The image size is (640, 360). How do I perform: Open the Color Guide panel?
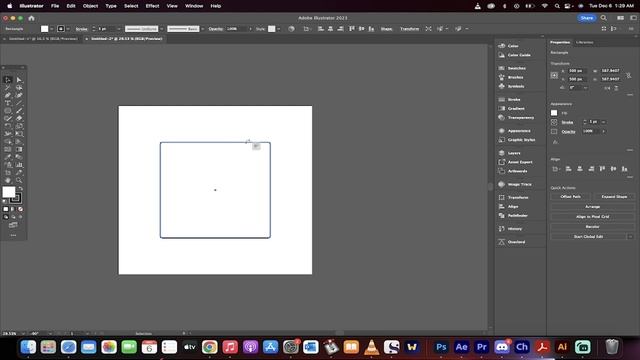519,55
